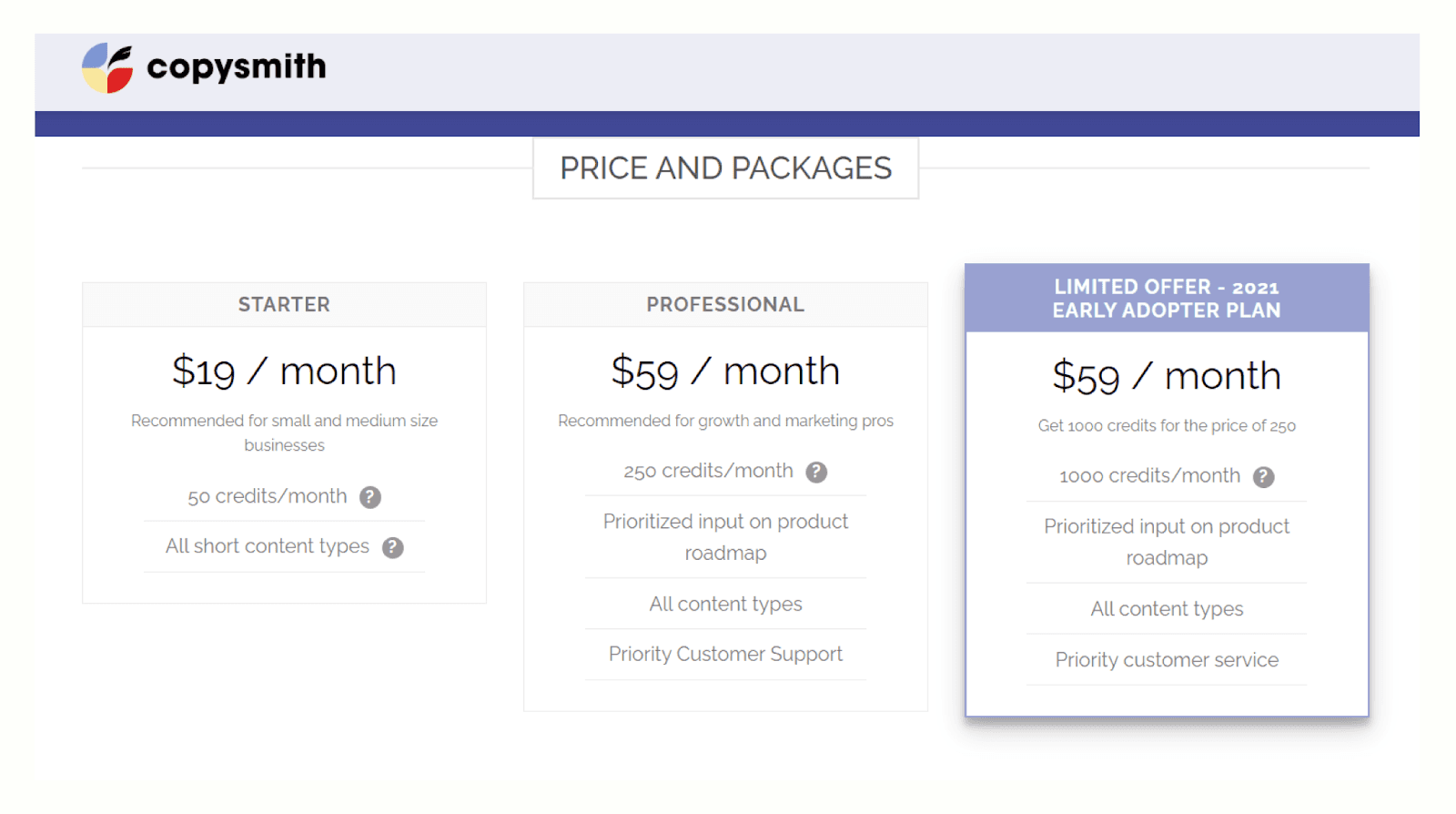Image resolution: width=1456 pixels, height=814 pixels.
Task: Click All content types in the Professional plan
Action: 725,604
